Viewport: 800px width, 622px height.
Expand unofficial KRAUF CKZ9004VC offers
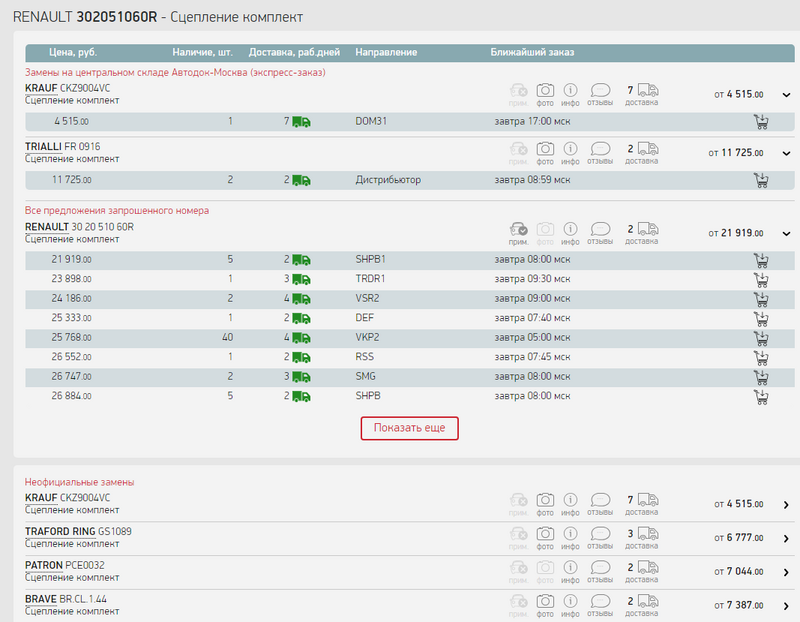coord(786,505)
